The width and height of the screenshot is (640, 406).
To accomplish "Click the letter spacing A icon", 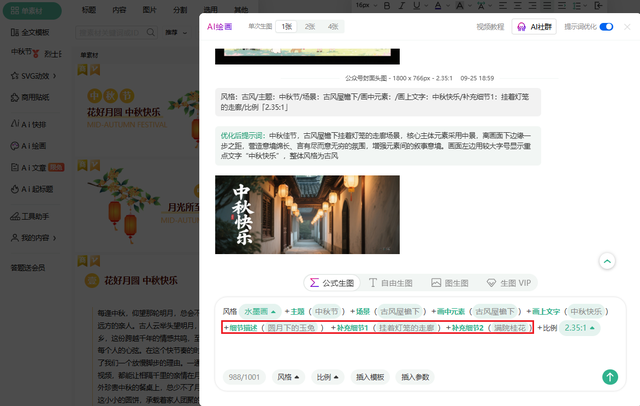I will [481, 6].
